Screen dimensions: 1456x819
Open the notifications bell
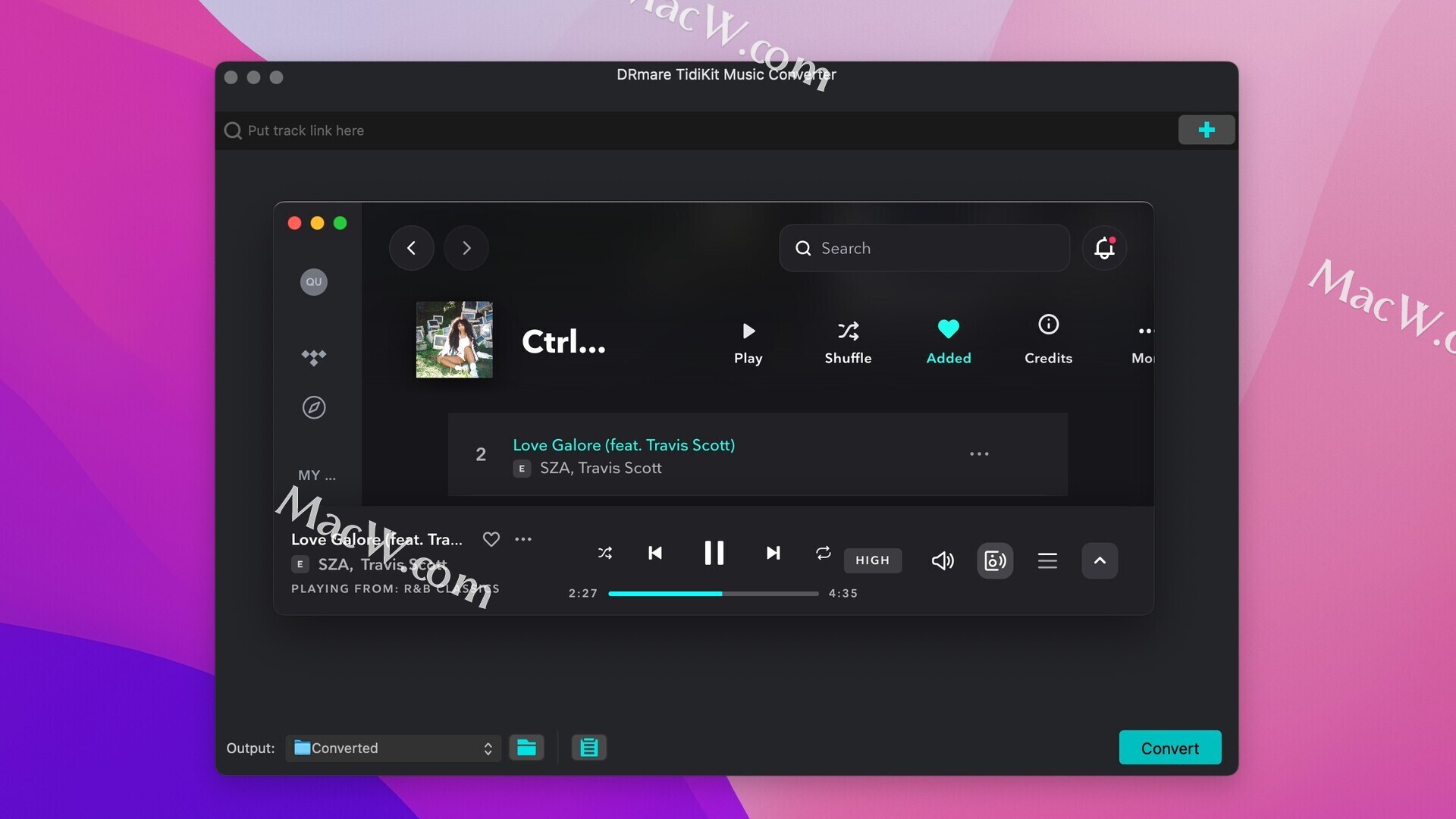pyautogui.click(x=1104, y=248)
